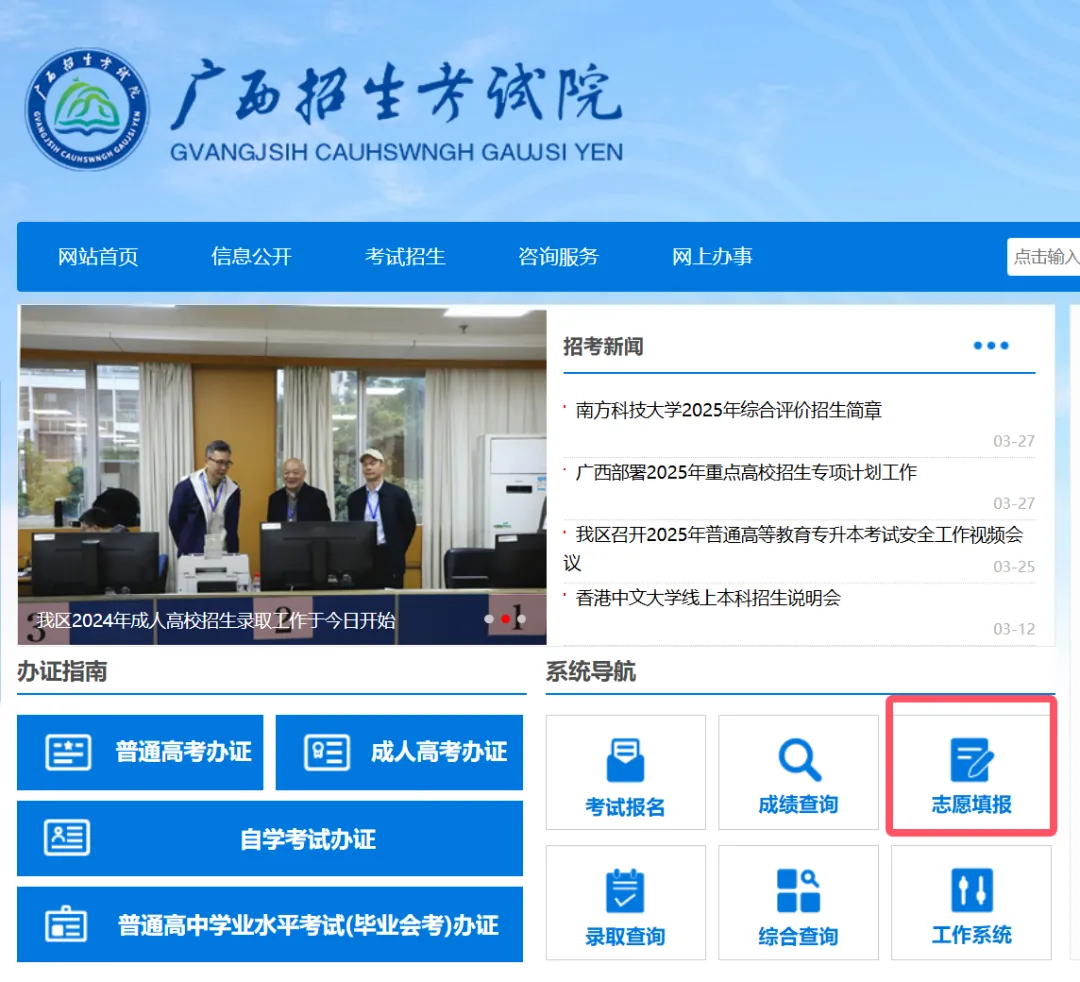Open 录取查询 clipboard icon
The image size is (1080, 982).
tap(625, 891)
